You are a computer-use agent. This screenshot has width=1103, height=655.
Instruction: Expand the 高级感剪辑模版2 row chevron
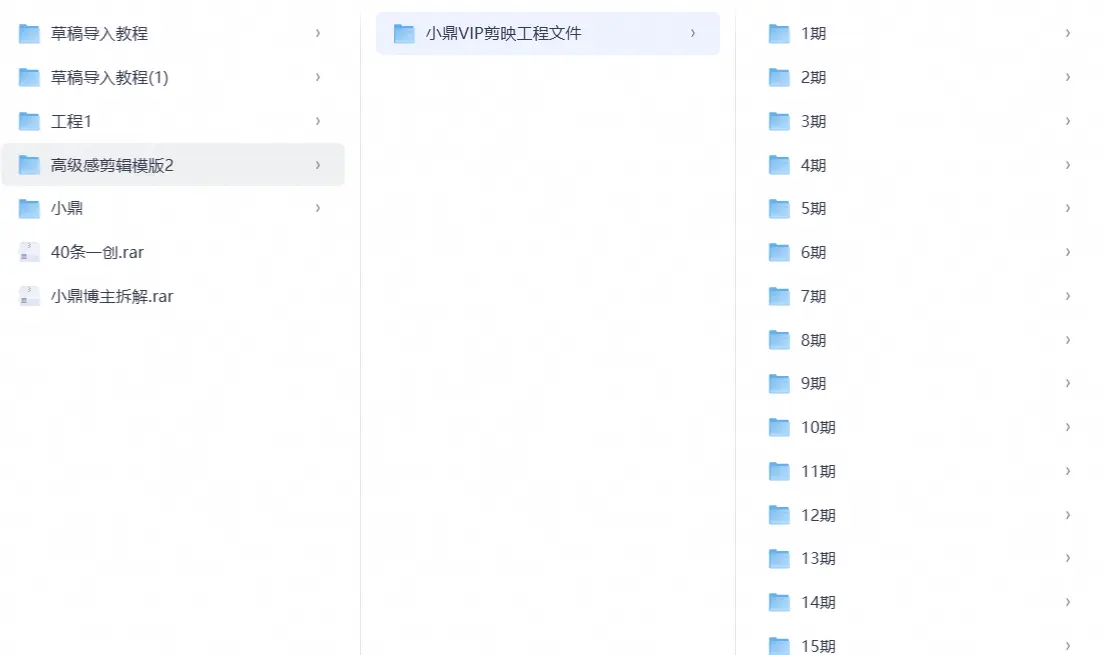[x=318, y=165]
